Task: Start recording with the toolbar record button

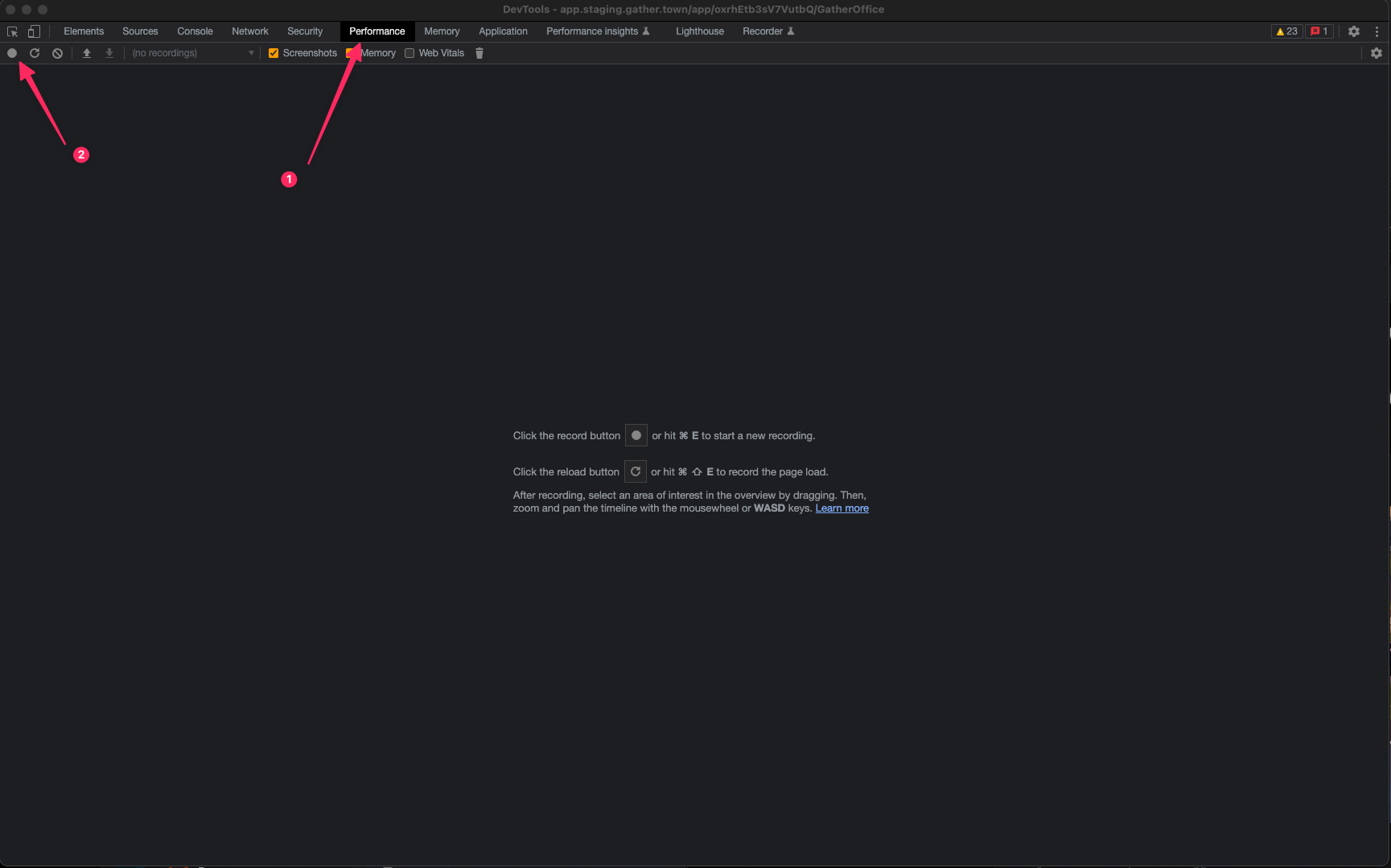Action: tap(12, 53)
